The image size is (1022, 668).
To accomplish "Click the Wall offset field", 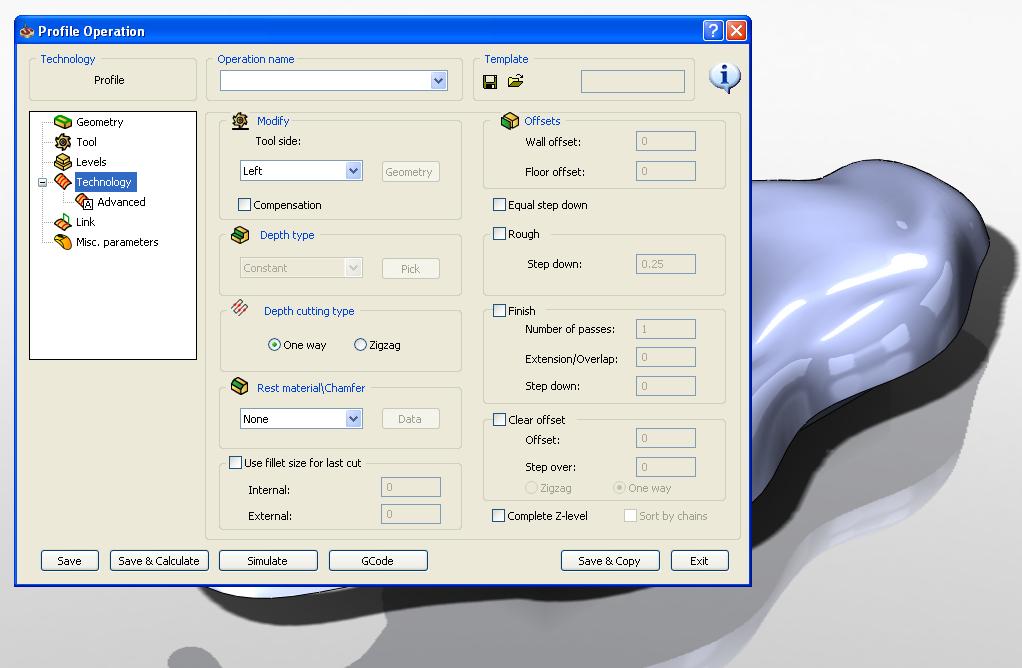I will pyautogui.click(x=665, y=141).
